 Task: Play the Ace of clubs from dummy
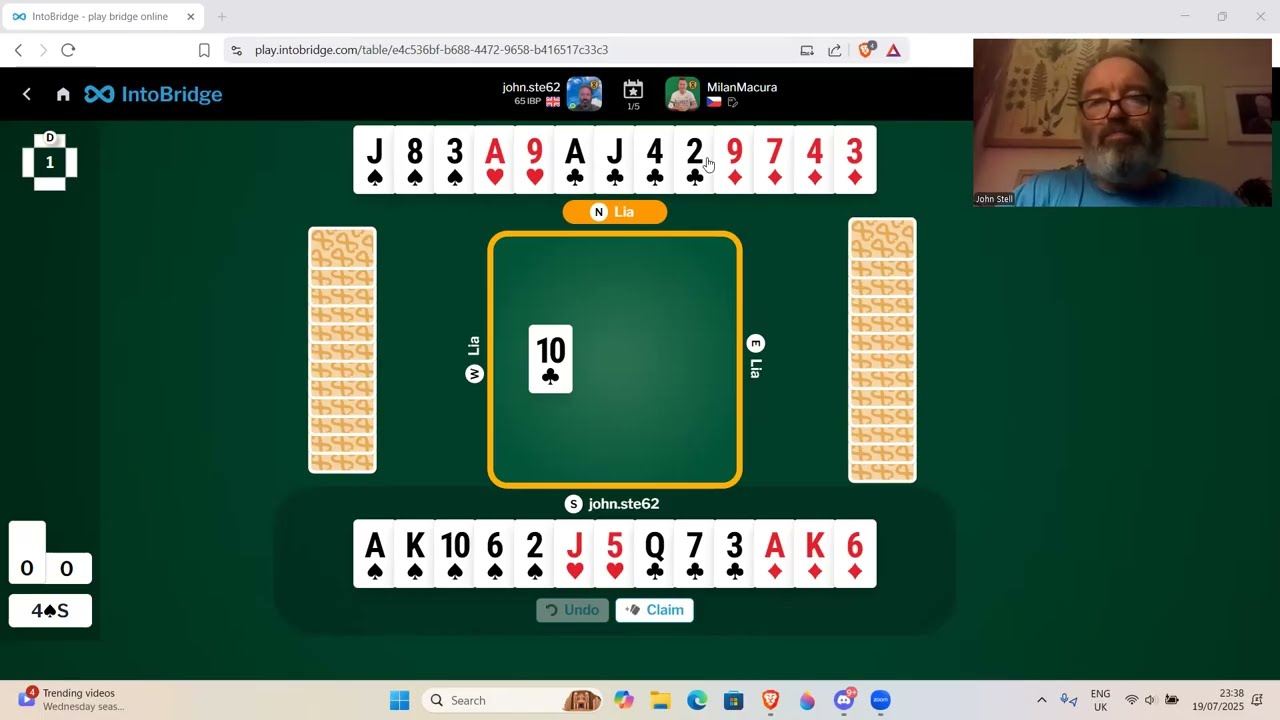tap(574, 160)
